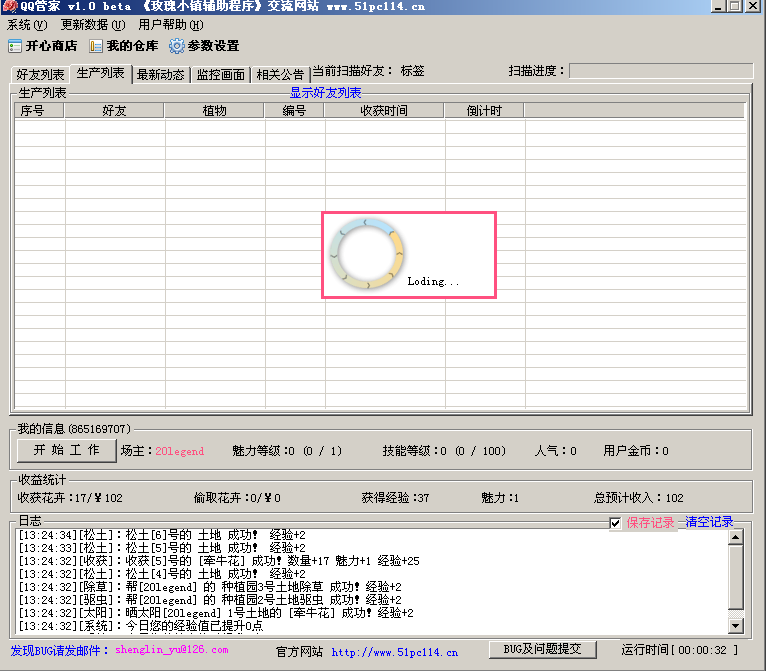Click the 清空记录 link
Viewport: 766px width, 671px height.
[x=709, y=522]
